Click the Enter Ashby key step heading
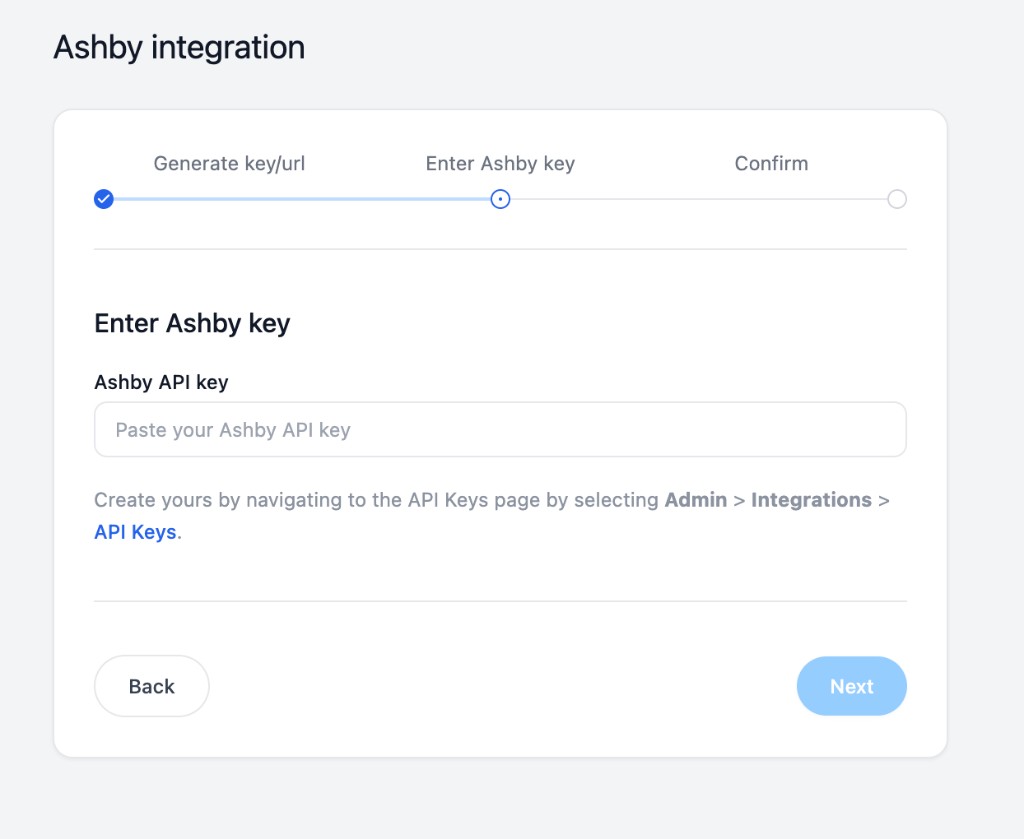The height and width of the screenshot is (839, 1024). tap(500, 163)
